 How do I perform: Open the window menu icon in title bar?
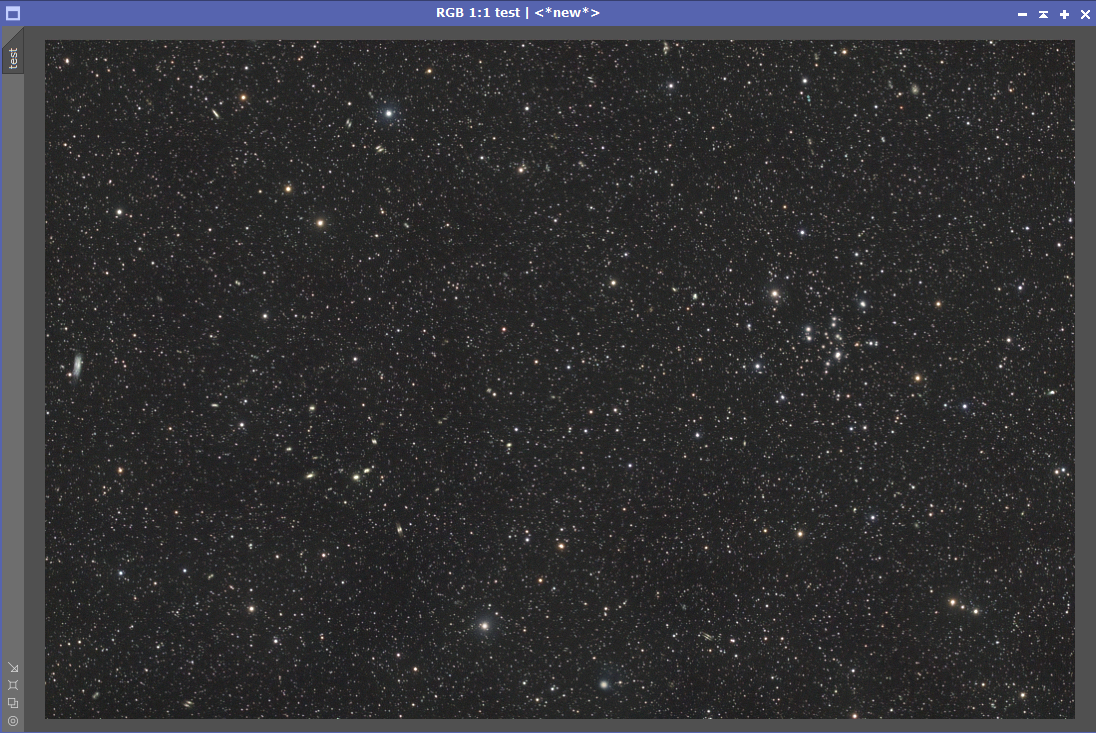[13, 13]
